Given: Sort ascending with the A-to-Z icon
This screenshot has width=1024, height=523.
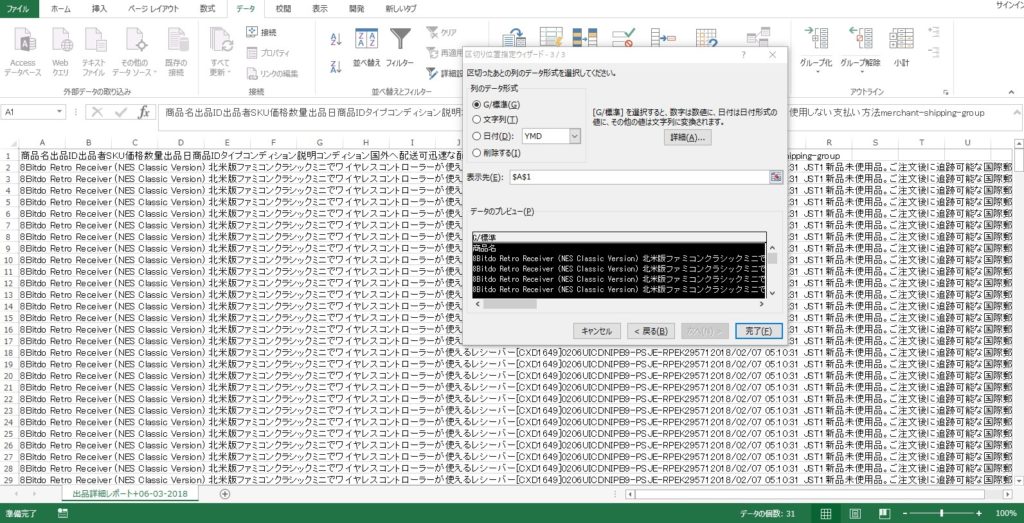Looking at the screenshot, I should tap(336, 39).
